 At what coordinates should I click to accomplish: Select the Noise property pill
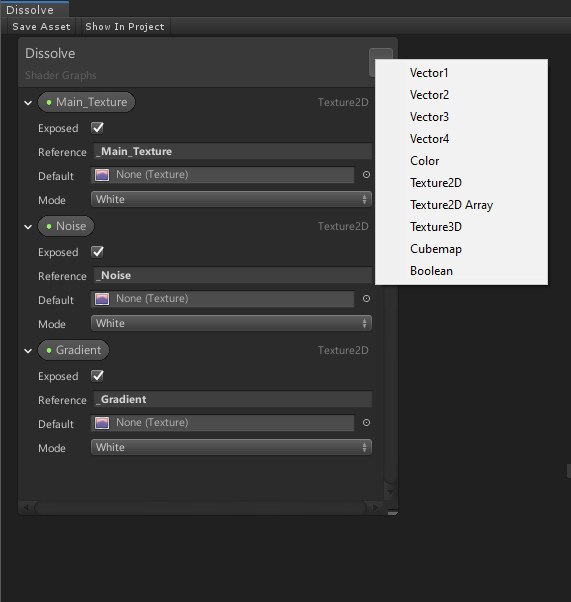66,226
